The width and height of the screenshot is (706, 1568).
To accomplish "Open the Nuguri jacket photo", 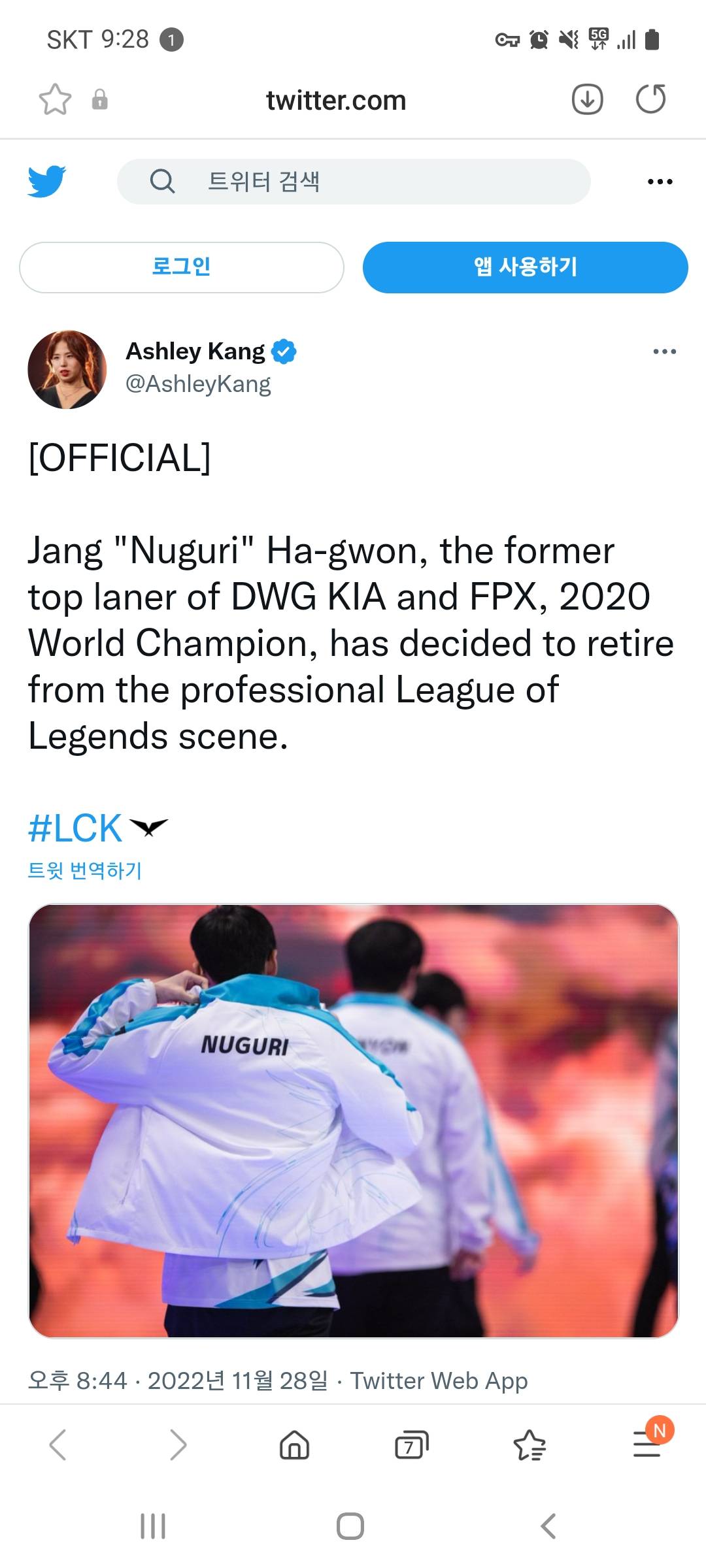I will coord(354,1120).
